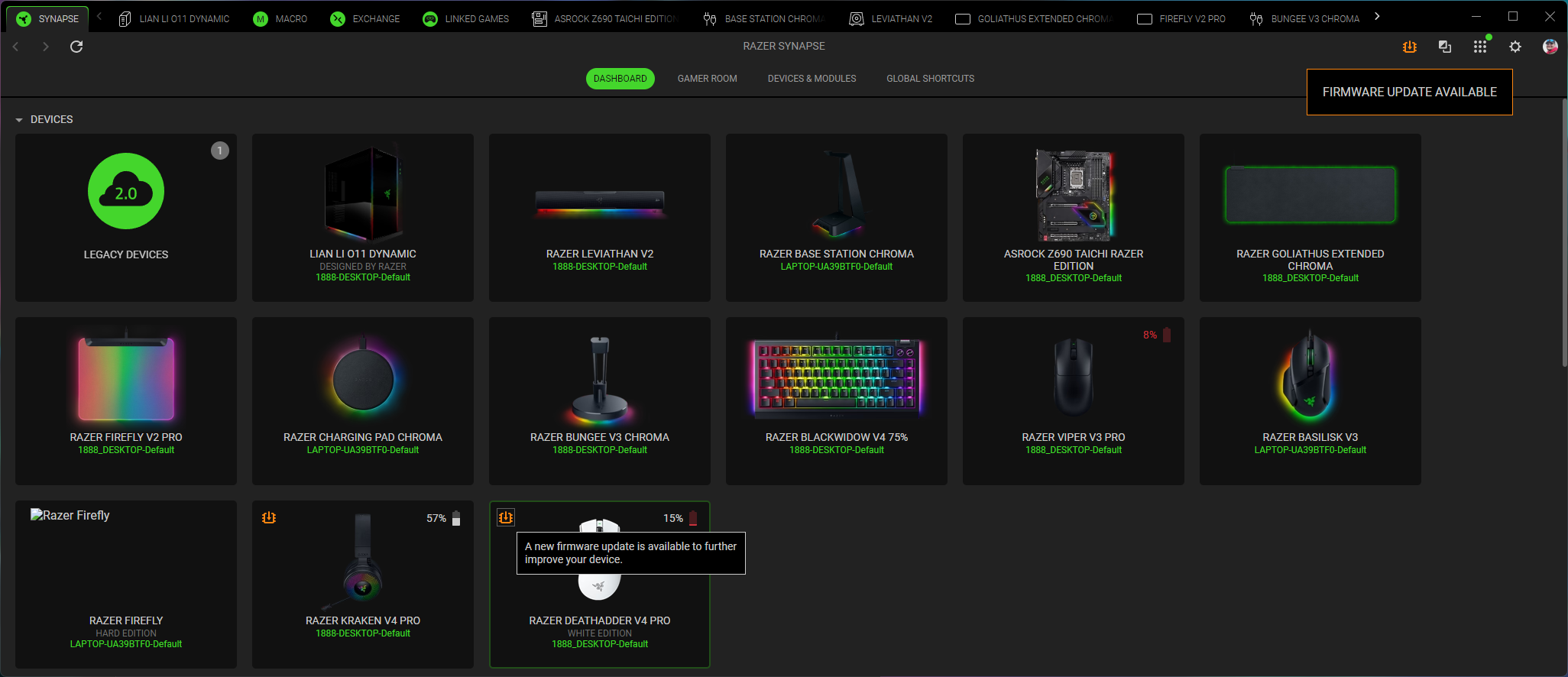Open the Linked Games tab
The image size is (1568, 677).
point(466,18)
